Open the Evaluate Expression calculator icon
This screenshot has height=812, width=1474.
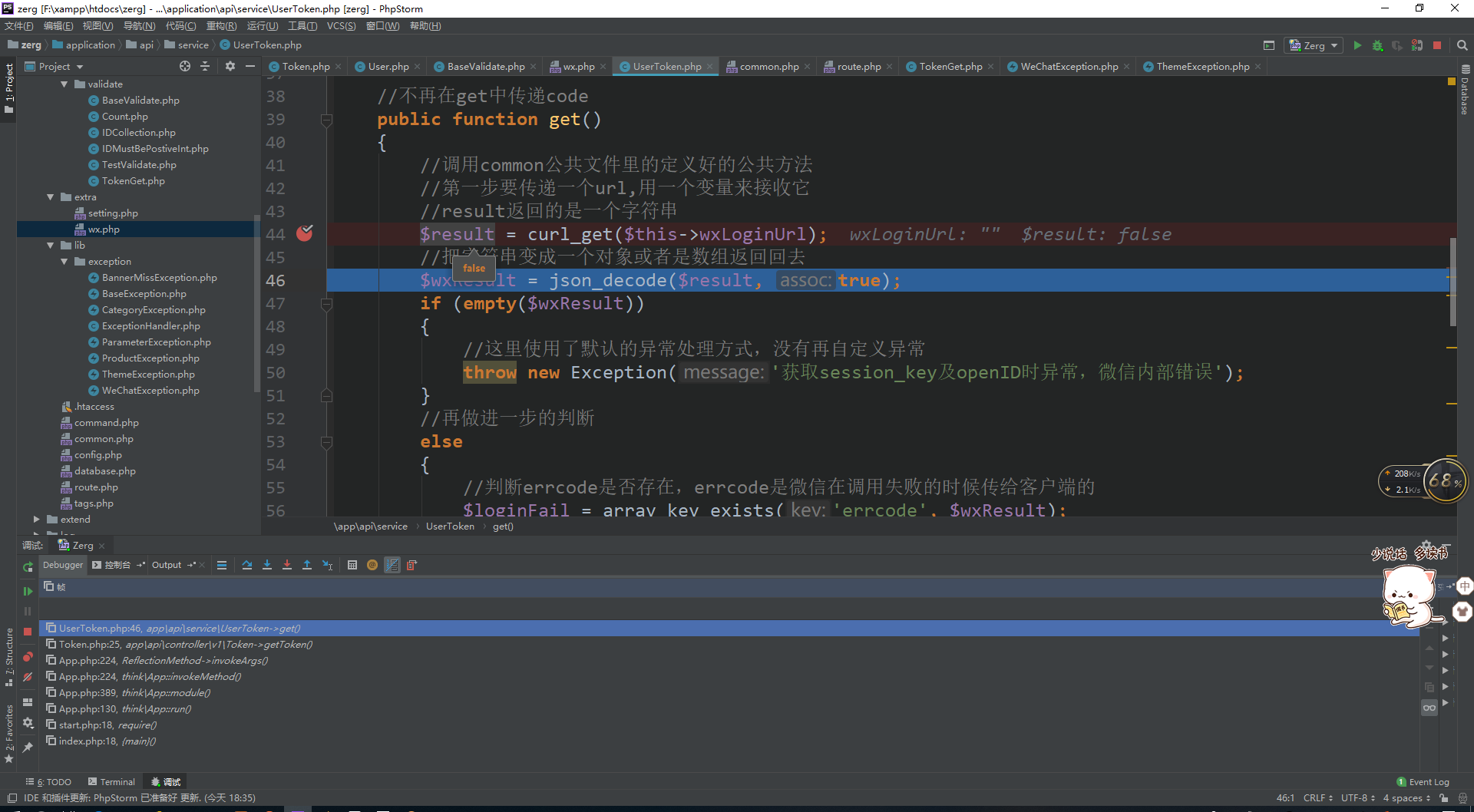(352, 566)
